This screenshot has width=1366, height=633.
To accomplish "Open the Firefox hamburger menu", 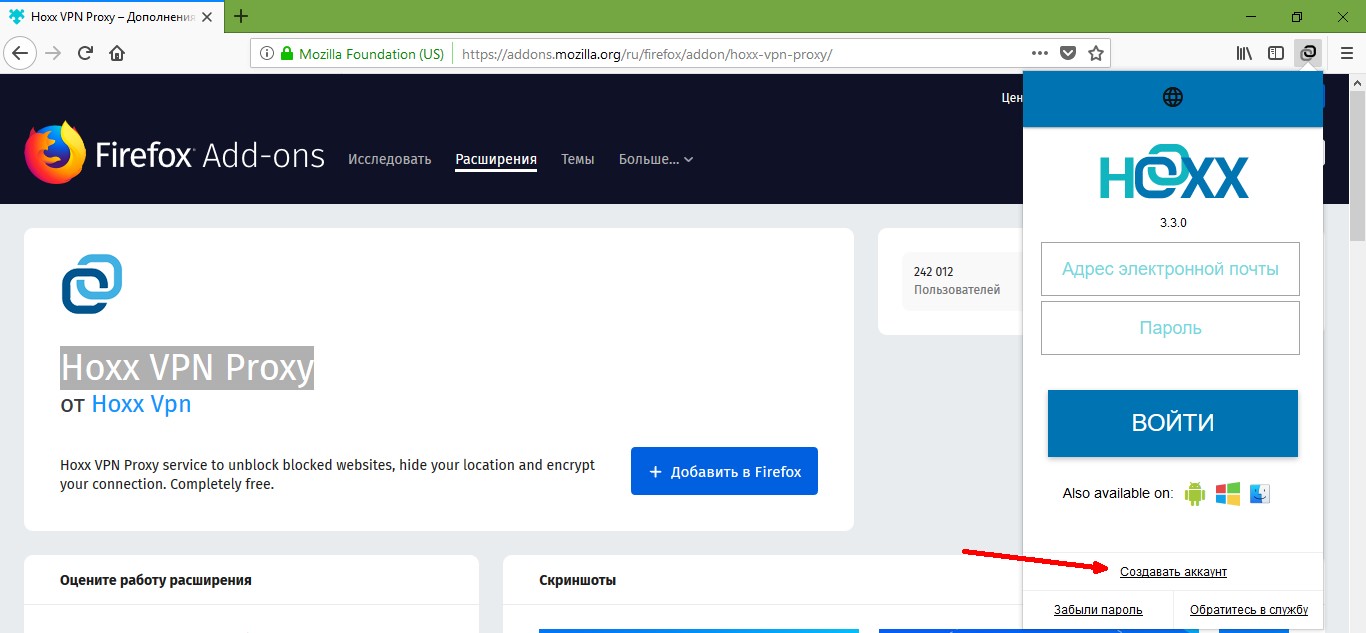I will [x=1346, y=53].
